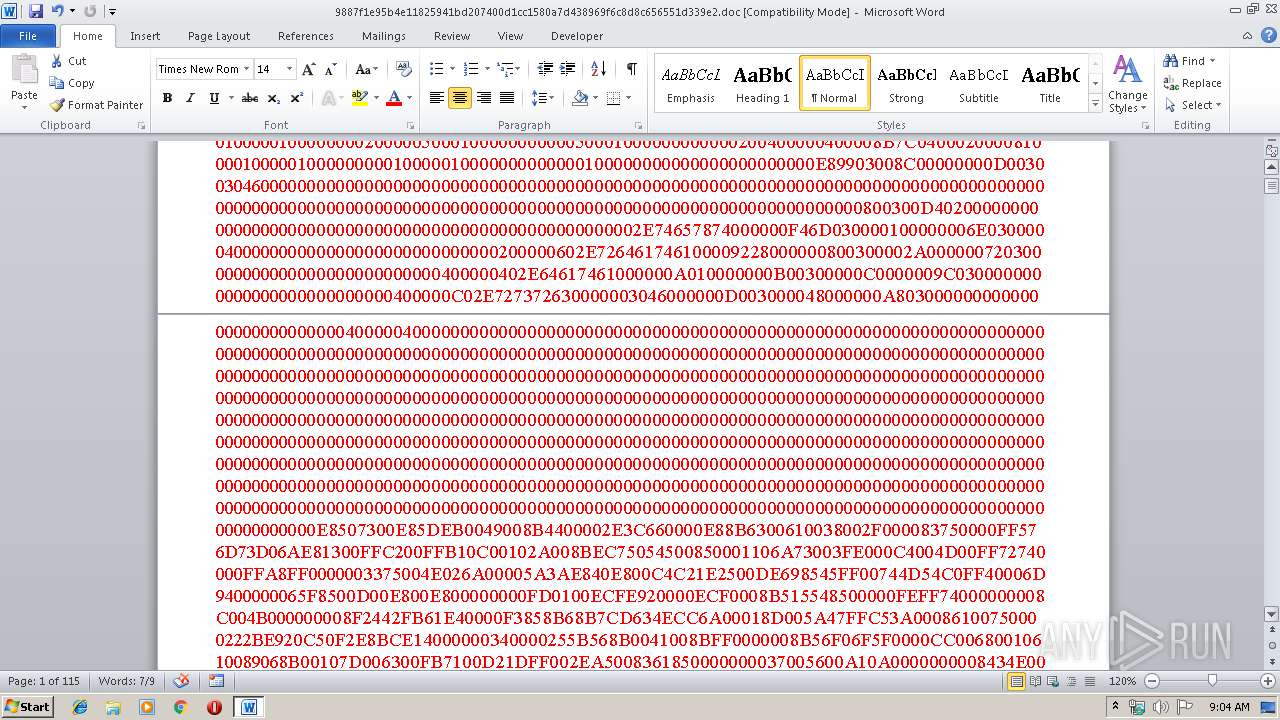Click Shrink Font icon
Image resolution: width=1280 pixels, height=720 pixels.
click(x=331, y=69)
